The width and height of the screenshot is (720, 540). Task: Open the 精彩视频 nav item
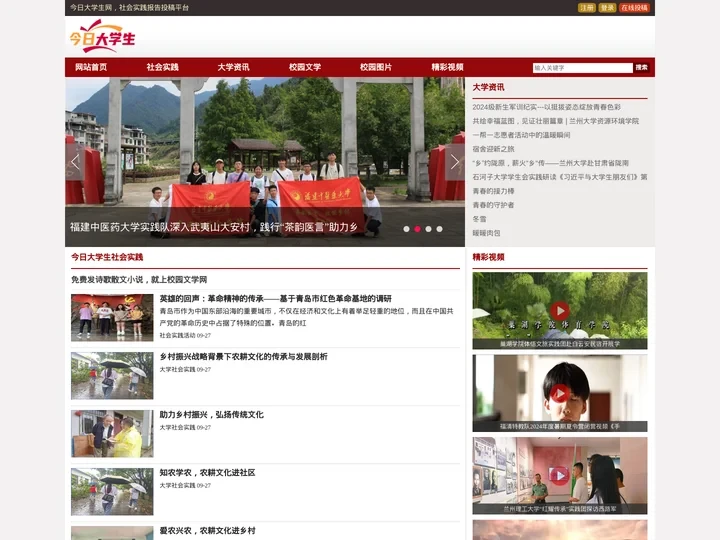pyautogui.click(x=447, y=67)
